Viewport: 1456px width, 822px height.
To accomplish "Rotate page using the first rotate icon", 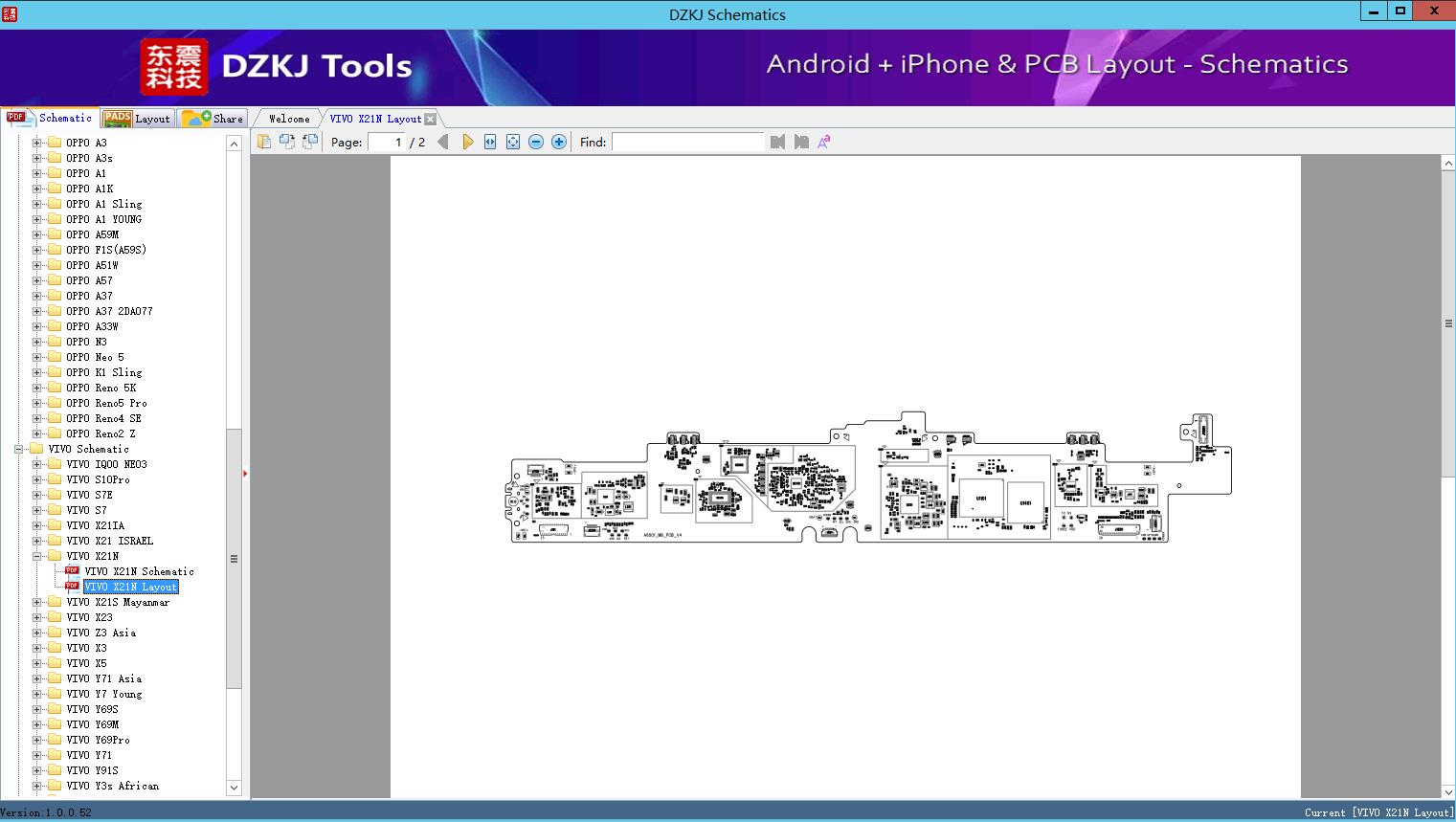I will click(286, 142).
